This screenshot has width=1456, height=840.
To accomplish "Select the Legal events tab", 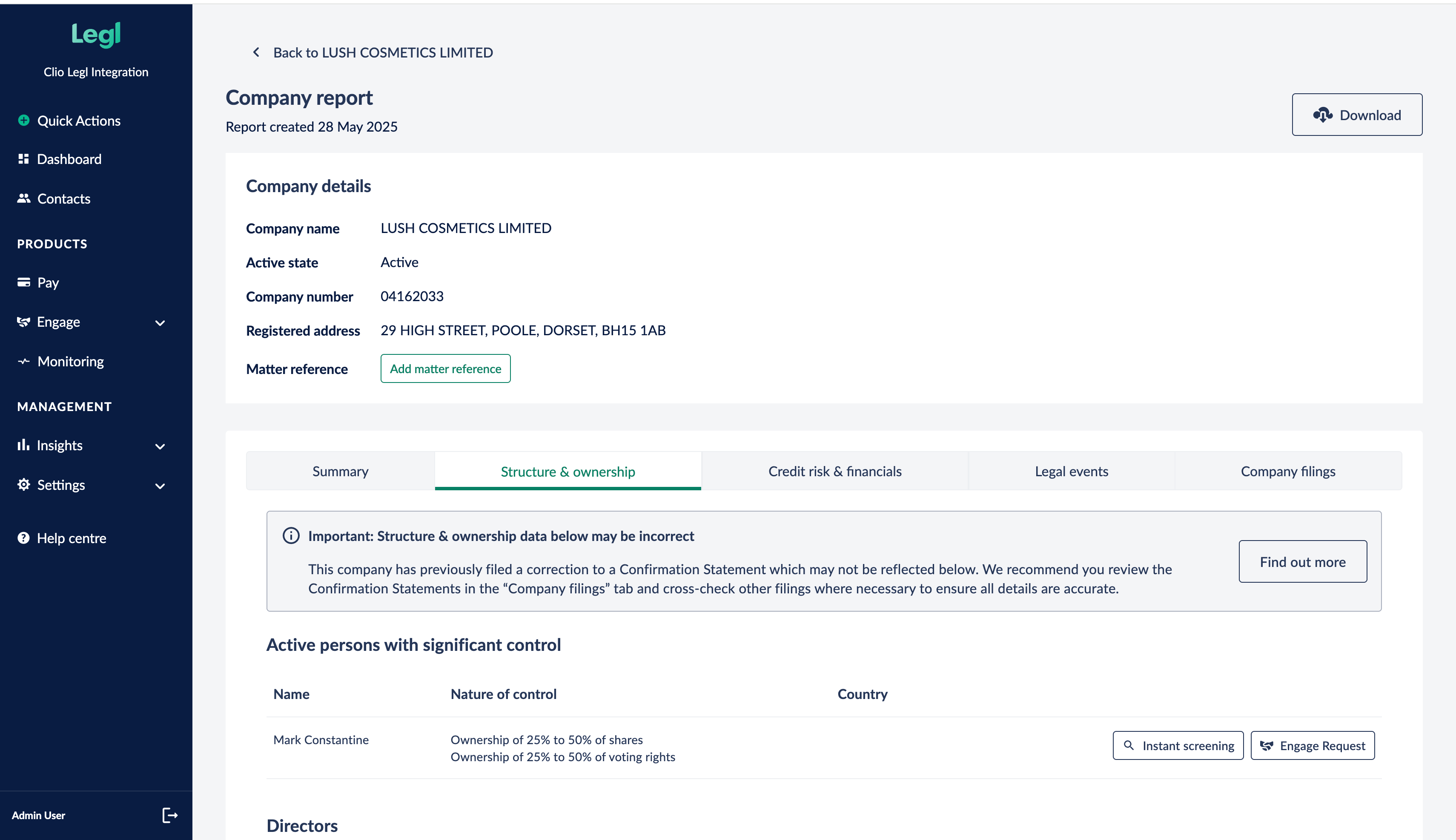I will point(1071,471).
